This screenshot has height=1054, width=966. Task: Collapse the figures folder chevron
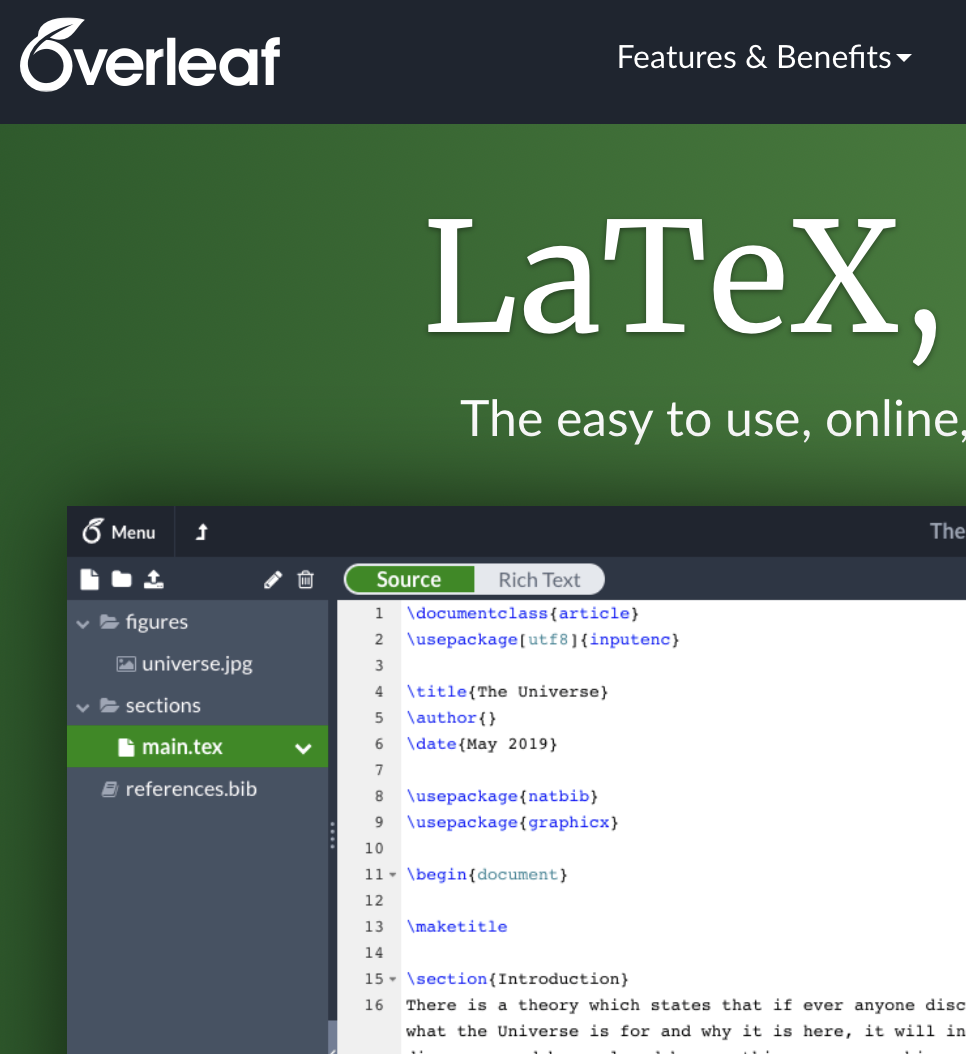tap(83, 624)
